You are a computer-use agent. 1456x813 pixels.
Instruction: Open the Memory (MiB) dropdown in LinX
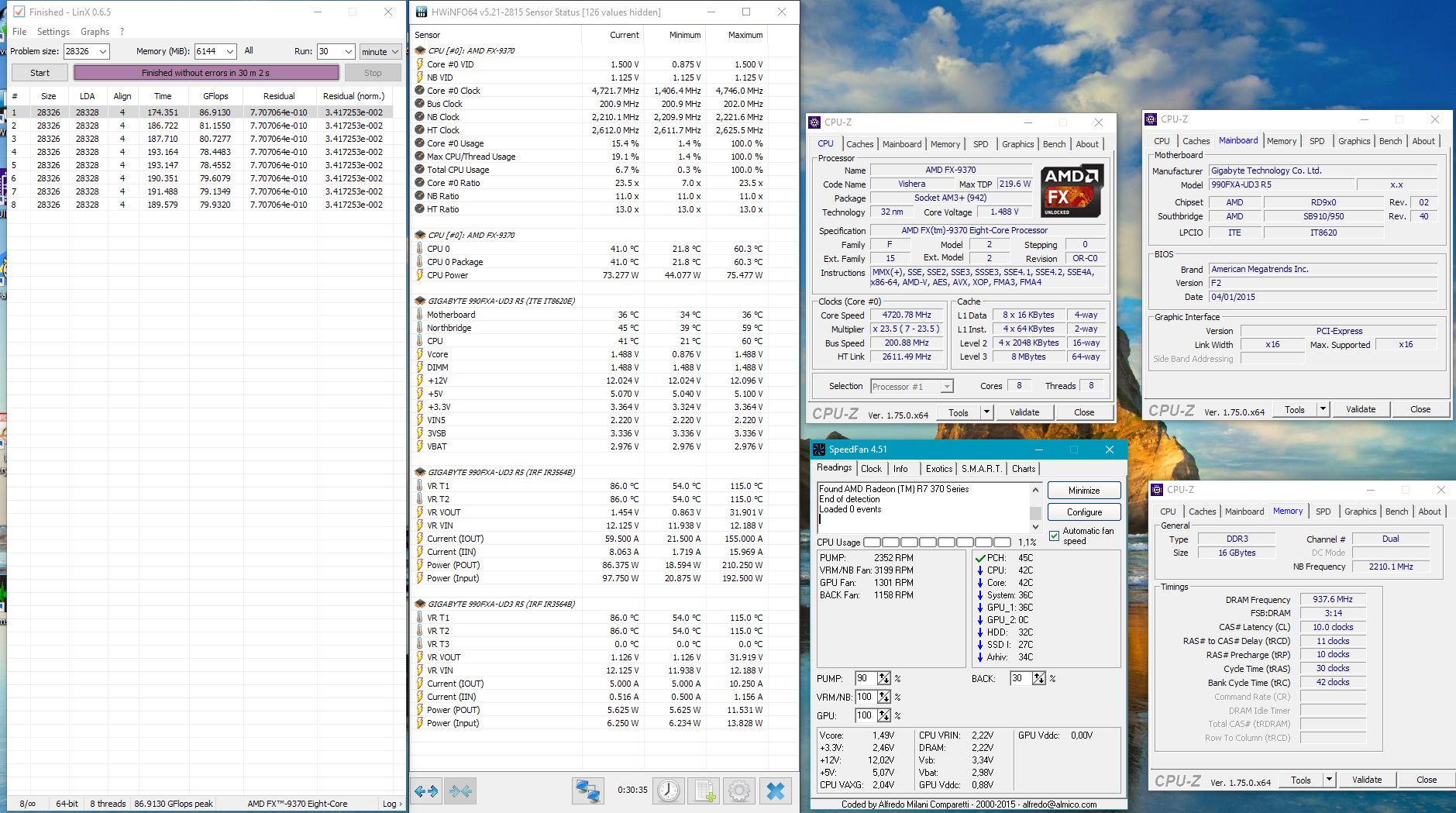point(230,52)
